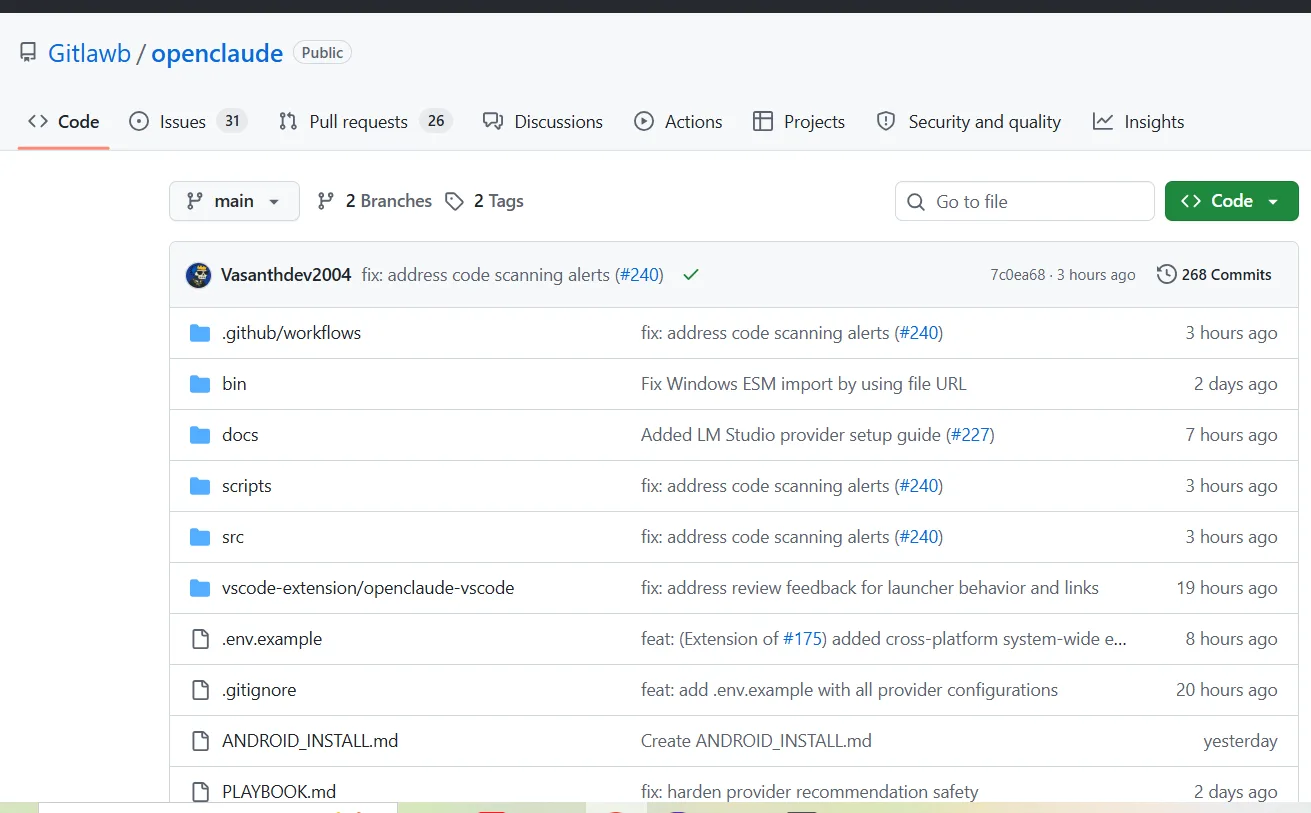Click the #227 pull request link
Image resolution: width=1311 pixels, height=813 pixels.
970,435
